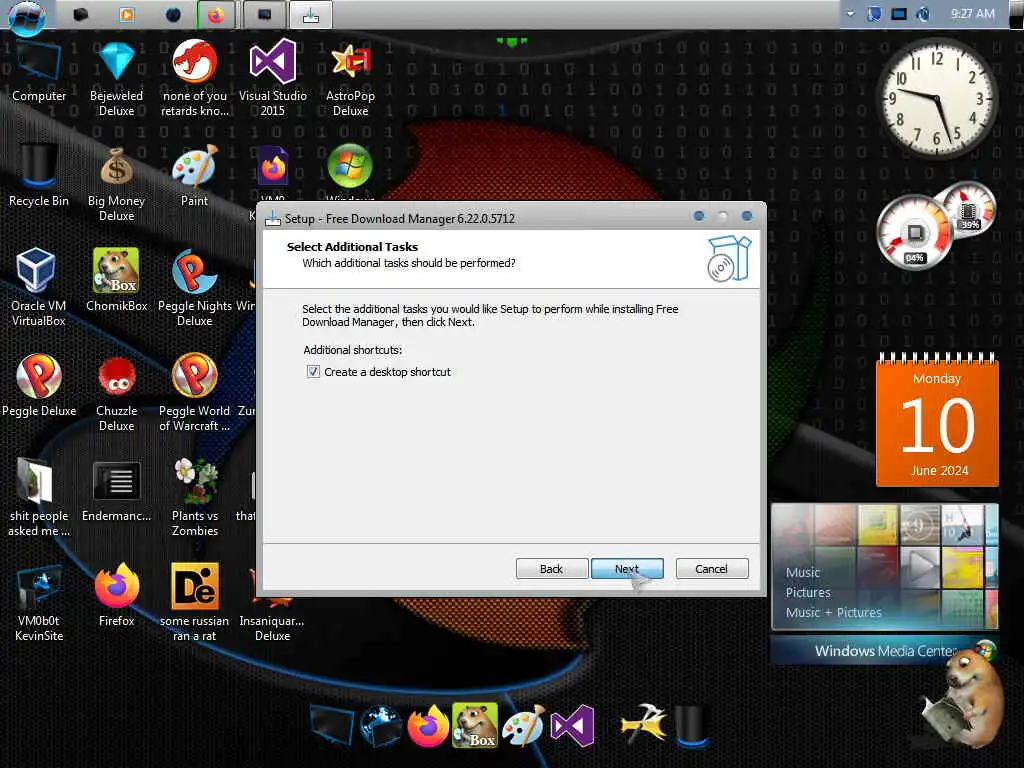Select ChomikBox desktop icon
1024x768 pixels.
click(x=116, y=280)
